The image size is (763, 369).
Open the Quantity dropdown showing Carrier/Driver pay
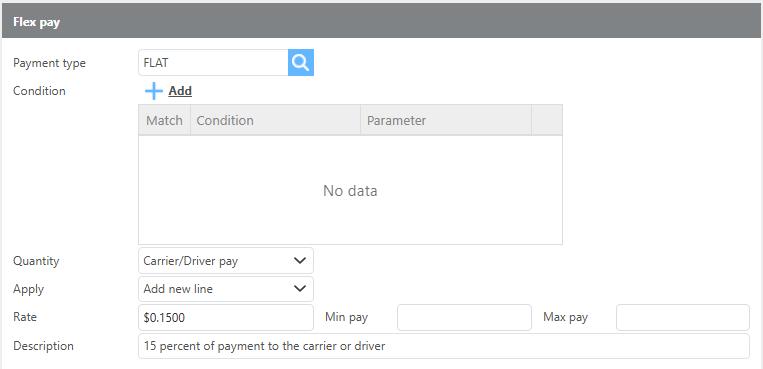tap(226, 261)
